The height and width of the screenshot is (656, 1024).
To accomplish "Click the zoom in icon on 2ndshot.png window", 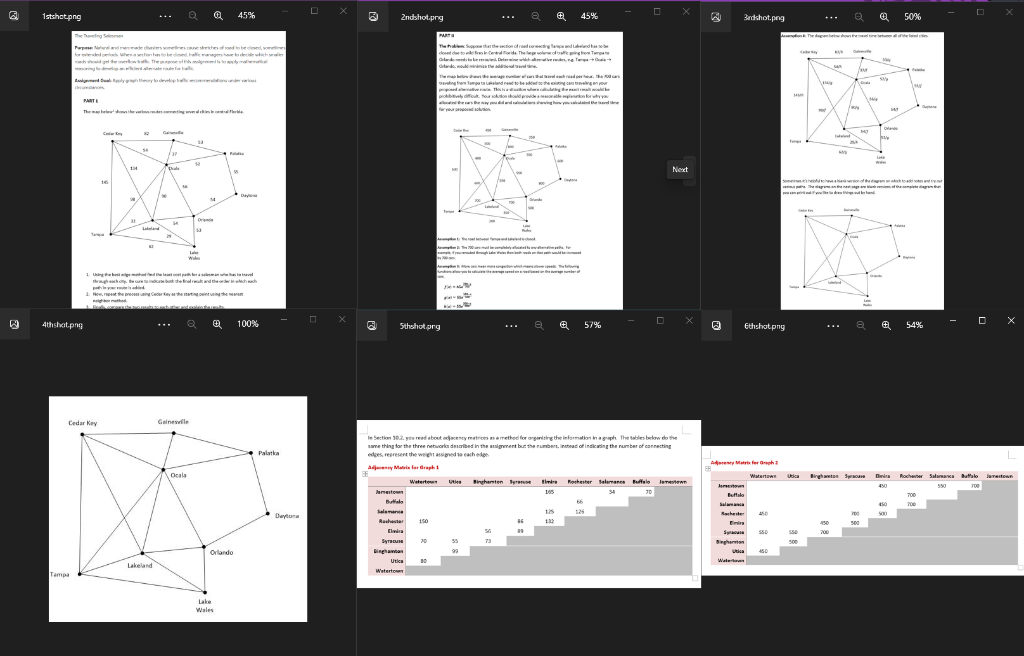I will point(562,16).
